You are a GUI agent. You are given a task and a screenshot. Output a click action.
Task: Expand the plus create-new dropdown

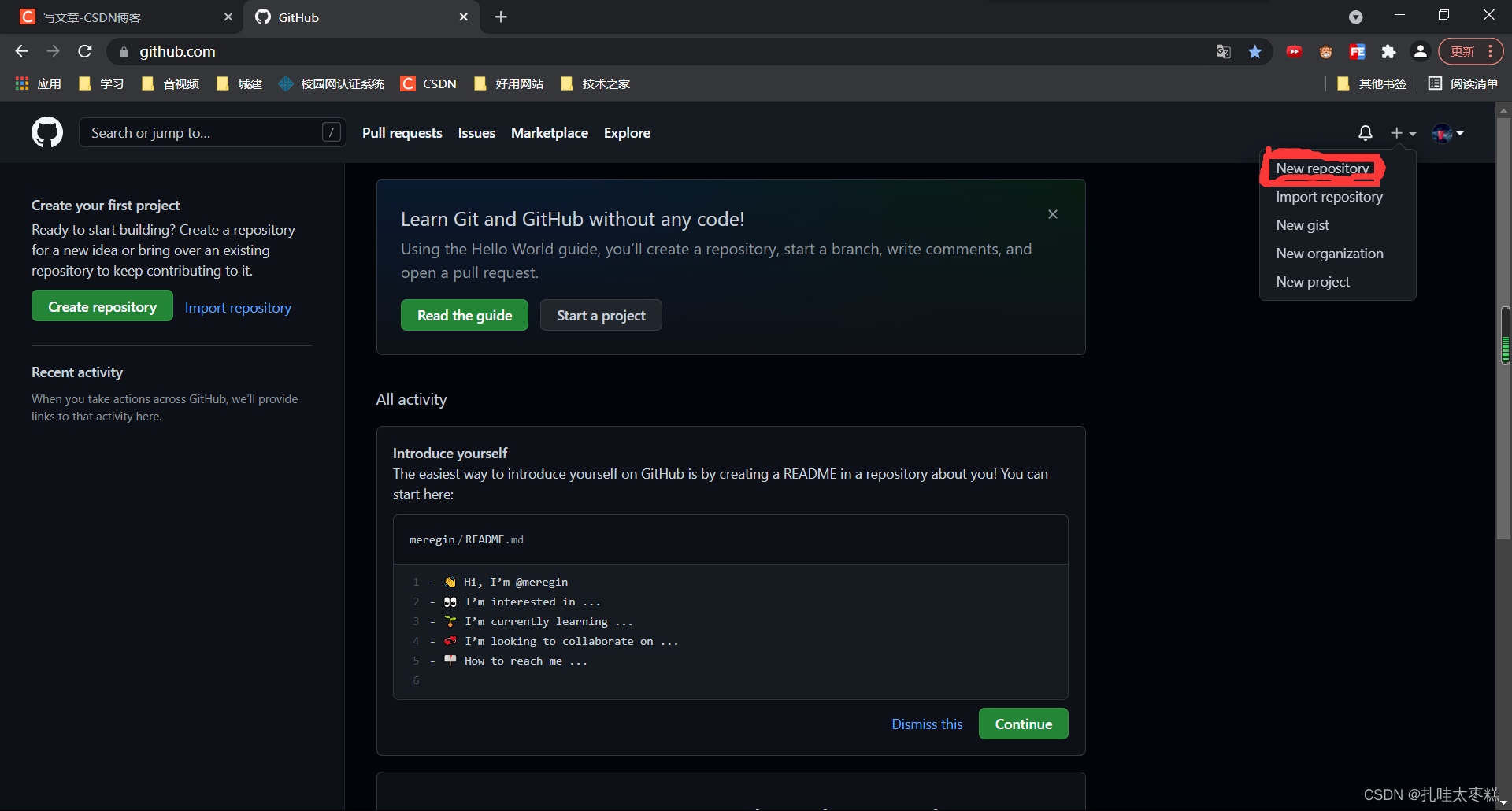[1403, 133]
